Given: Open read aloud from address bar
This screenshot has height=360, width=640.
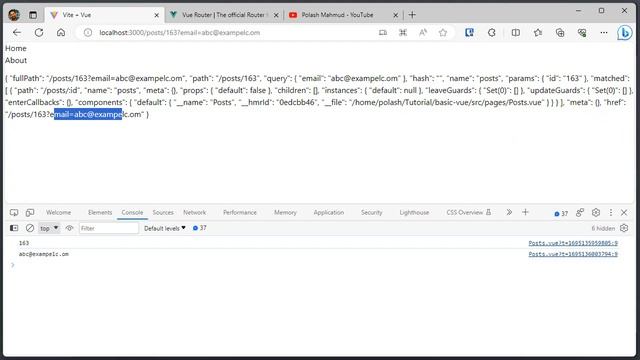Looking at the screenshot, I should point(423,33).
